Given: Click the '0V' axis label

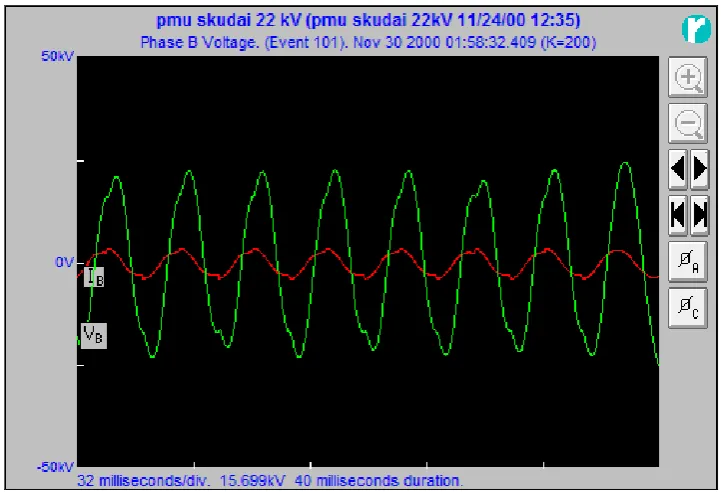Looking at the screenshot, I should [x=64, y=262].
